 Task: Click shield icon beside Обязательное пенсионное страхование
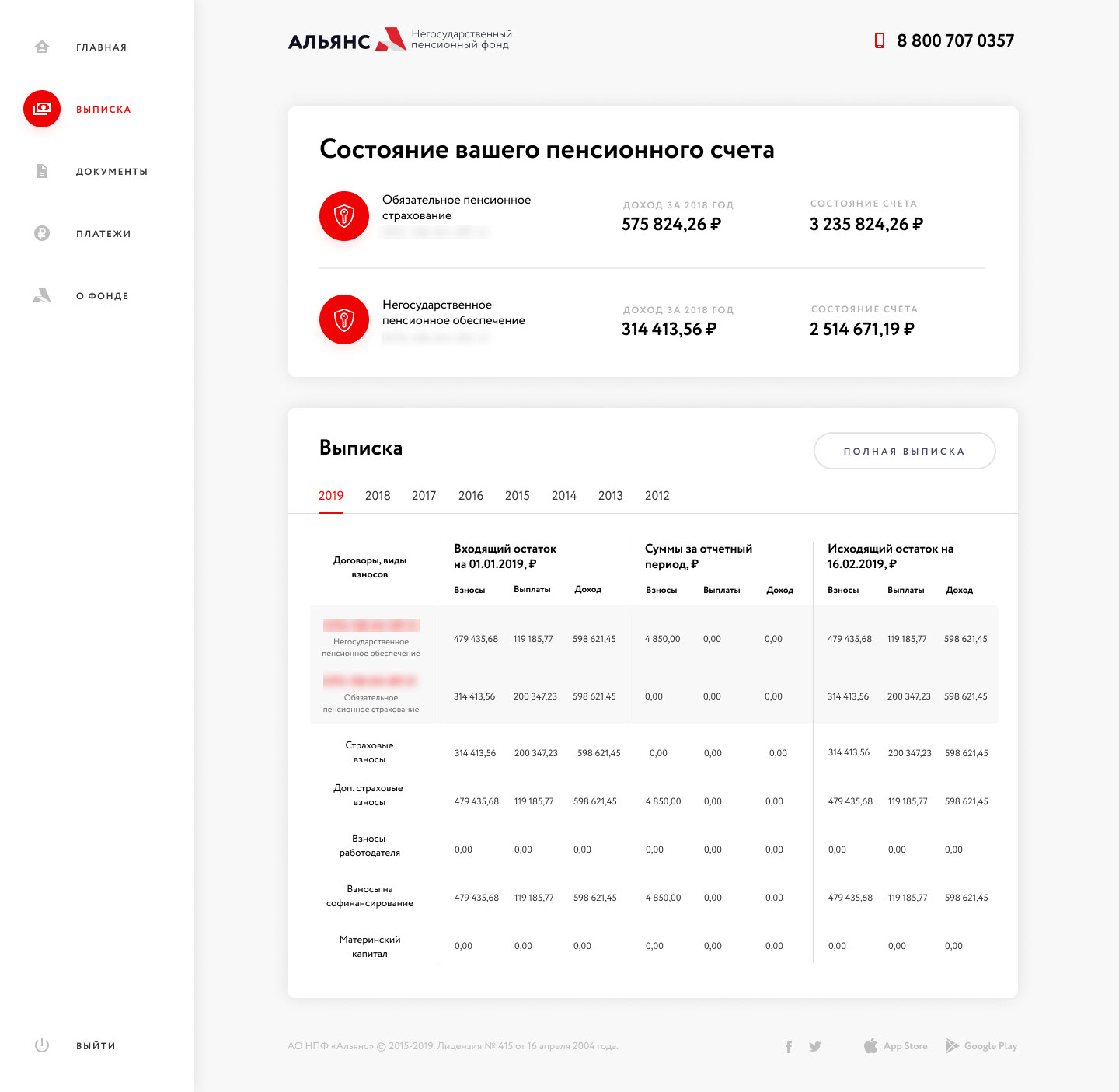pos(344,216)
